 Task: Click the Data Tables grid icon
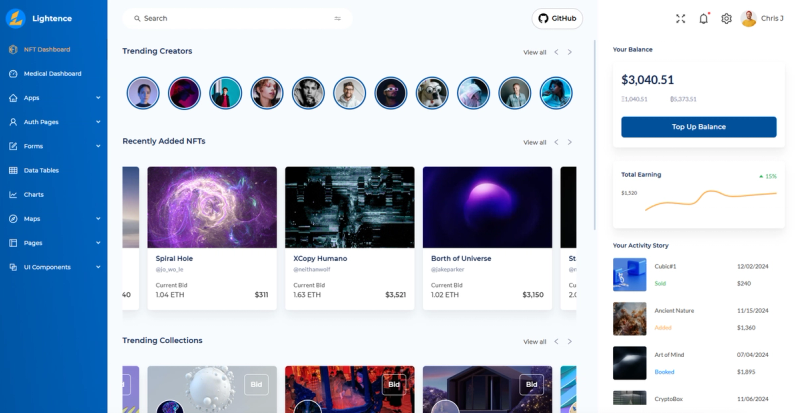coord(13,171)
